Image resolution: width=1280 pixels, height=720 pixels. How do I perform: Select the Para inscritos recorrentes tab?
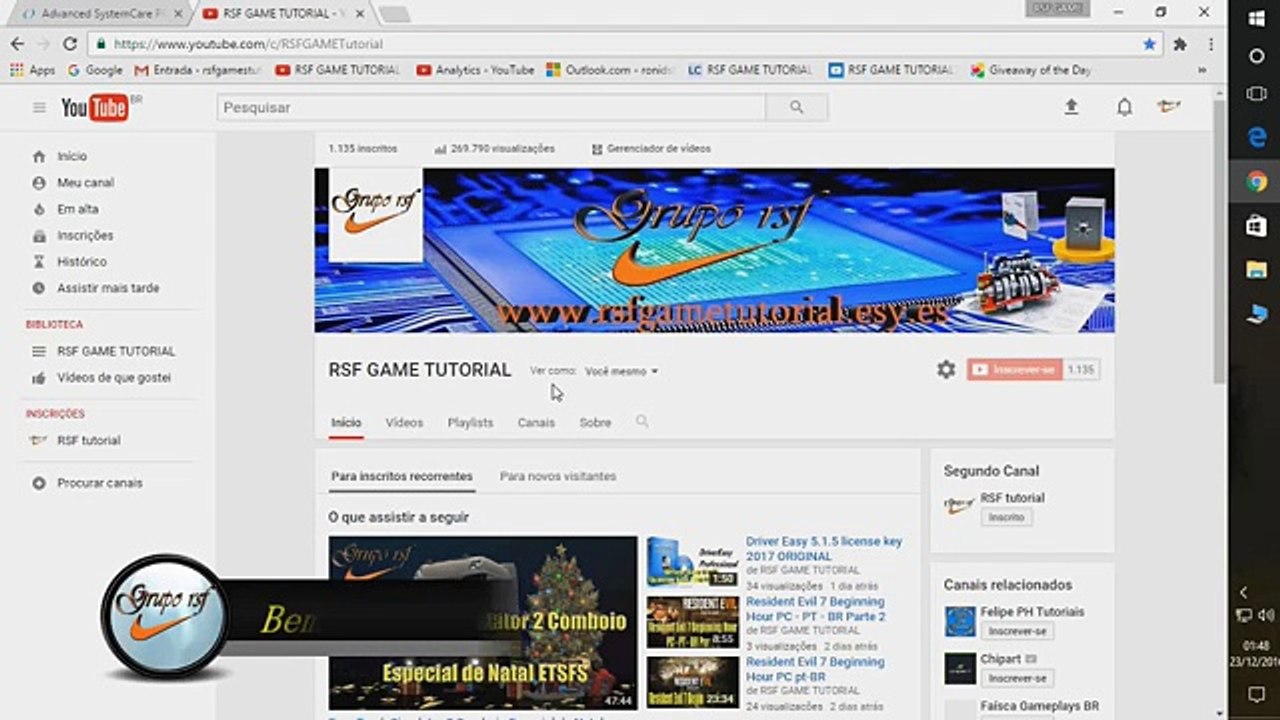(x=402, y=477)
